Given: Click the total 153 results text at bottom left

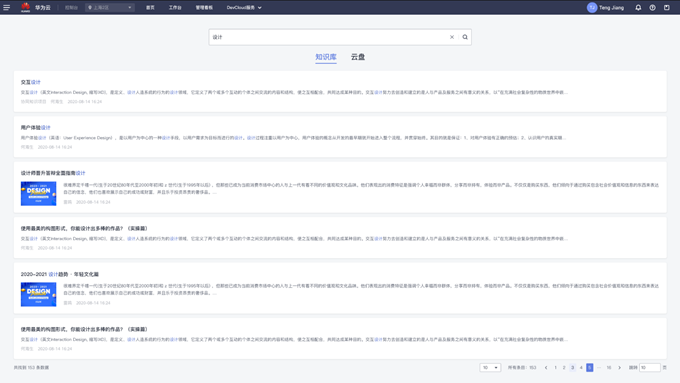Looking at the screenshot, I should (31, 367).
